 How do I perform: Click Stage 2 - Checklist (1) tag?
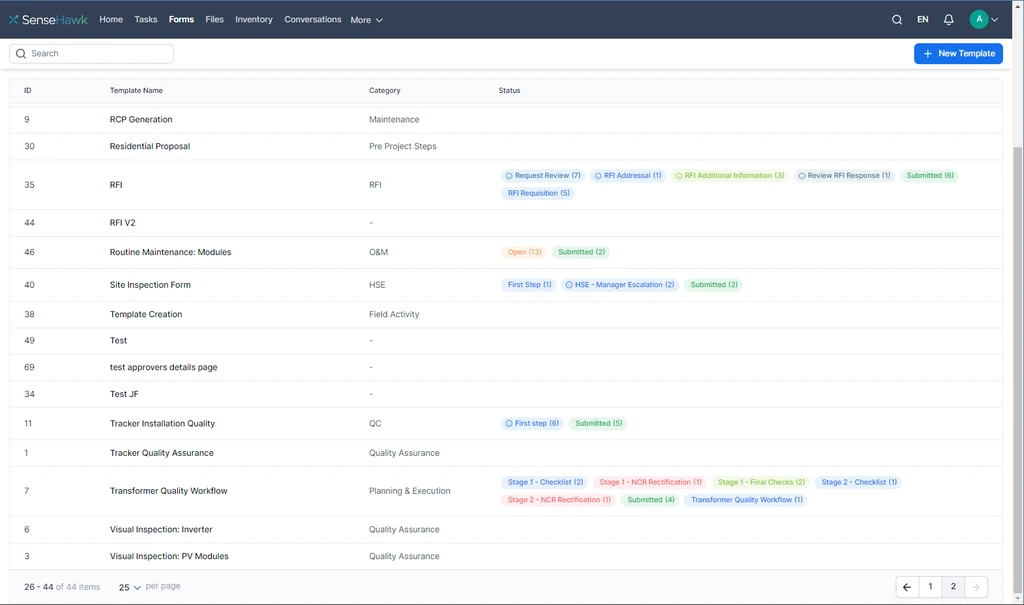point(859,482)
